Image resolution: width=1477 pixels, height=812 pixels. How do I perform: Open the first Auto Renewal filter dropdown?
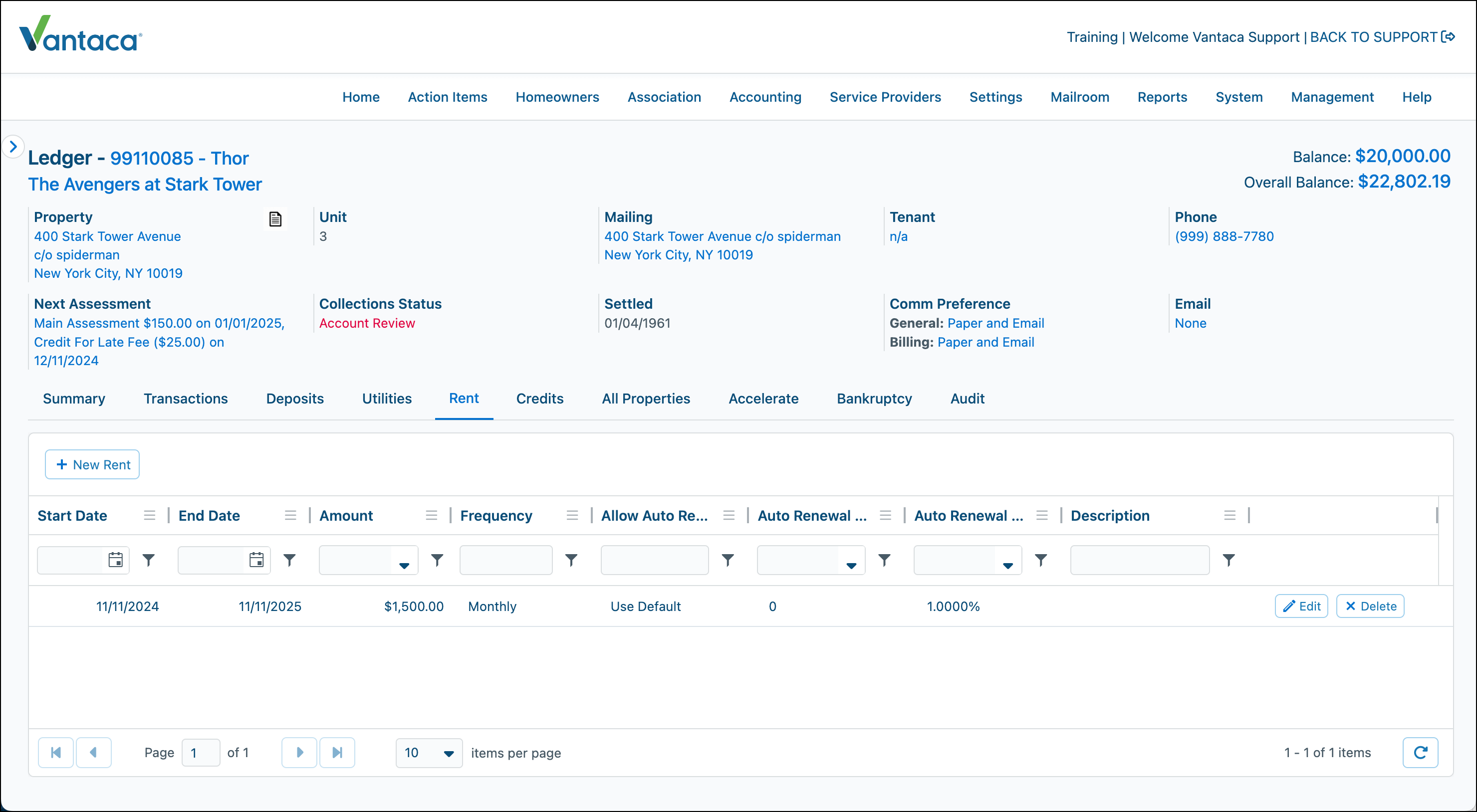[851, 565]
